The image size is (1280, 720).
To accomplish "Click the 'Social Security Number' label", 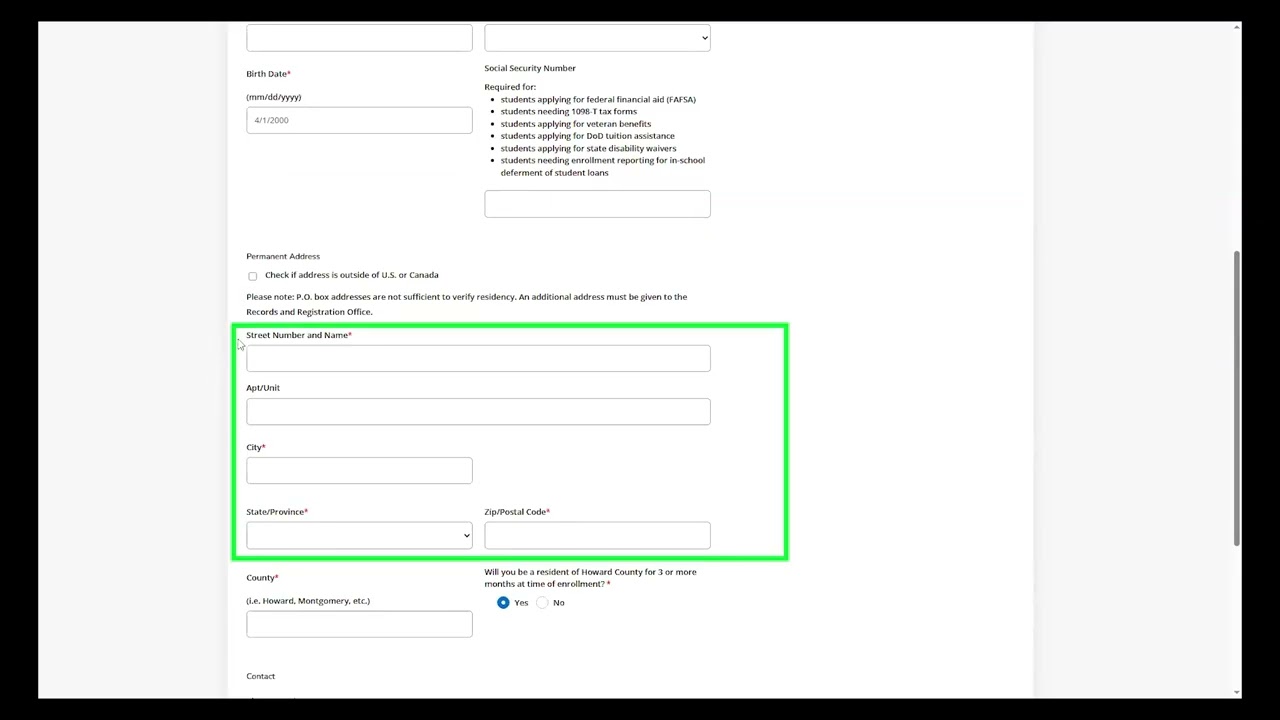I will click(530, 68).
